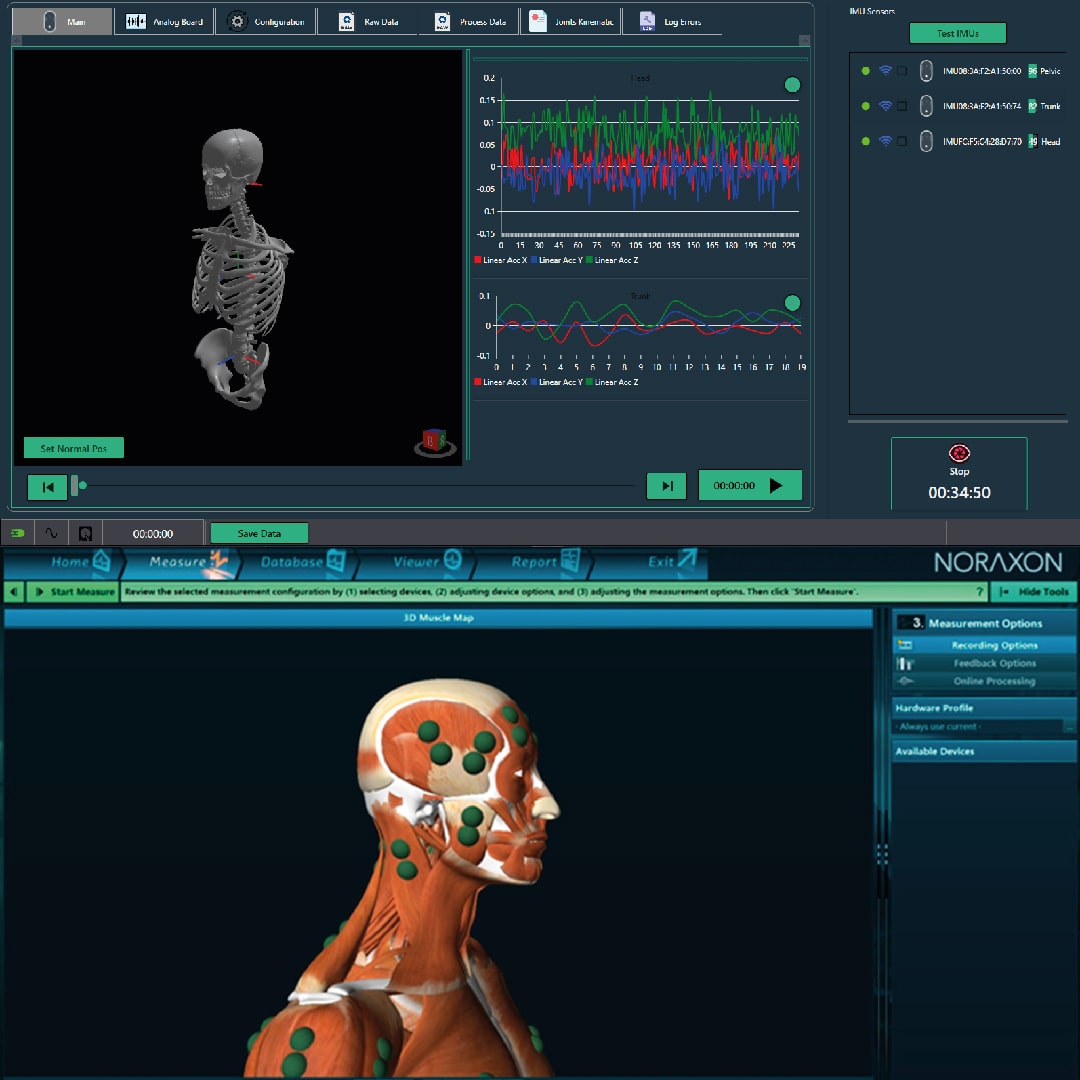Click the skip-to-start playback button
This screenshot has height=1080, width=1080.
point(47,487)
